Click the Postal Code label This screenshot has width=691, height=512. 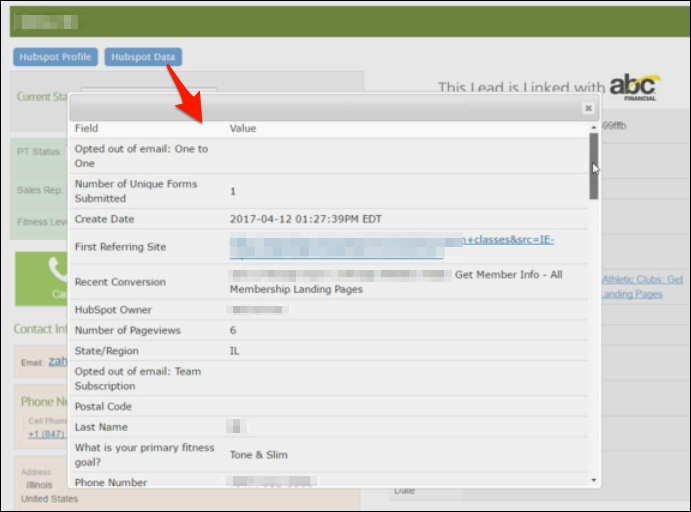(103, 406)
